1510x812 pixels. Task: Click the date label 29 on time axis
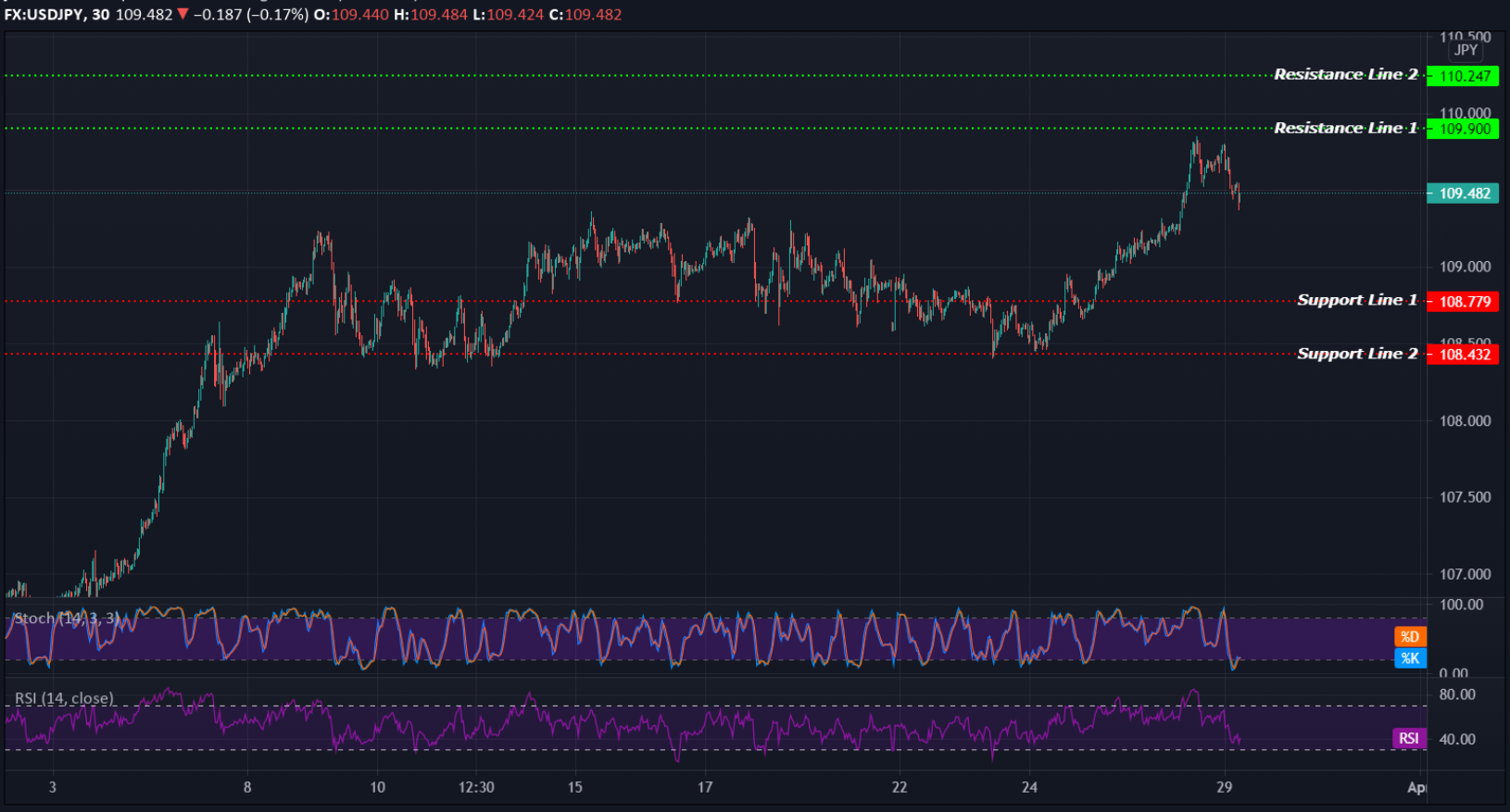(x=1225, y=787)
